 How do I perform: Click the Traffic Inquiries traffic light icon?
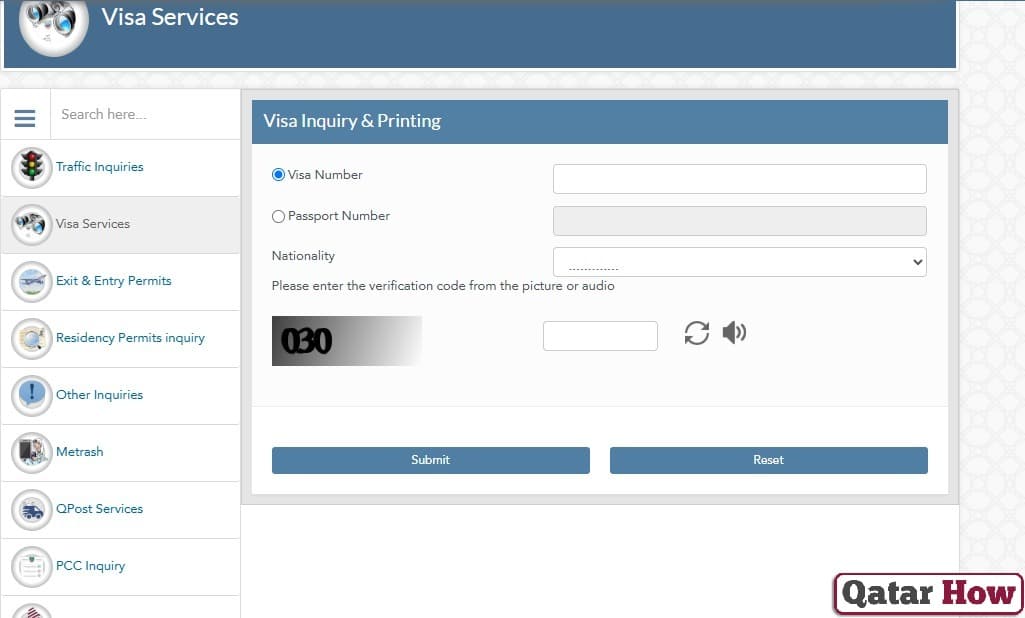click(31, 167)
